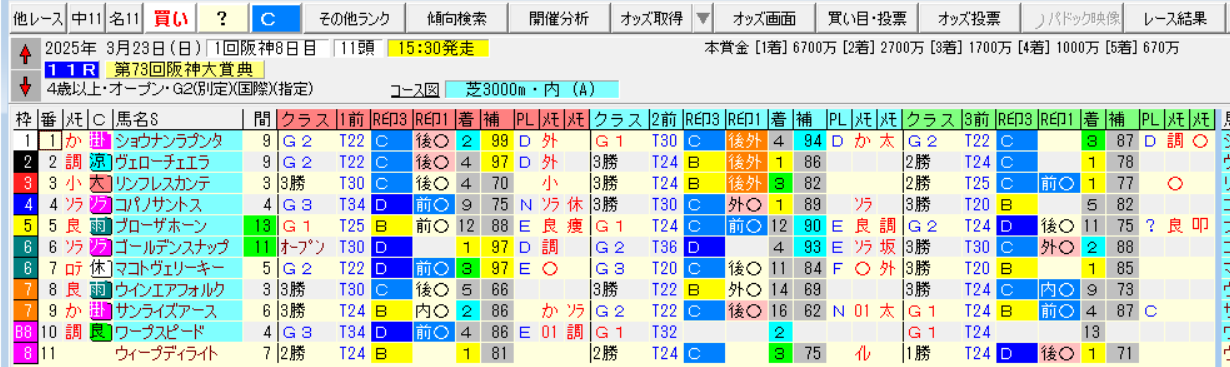
Task: Open 他レース menu
Action: pyautogui.click(x=39, y=18)
